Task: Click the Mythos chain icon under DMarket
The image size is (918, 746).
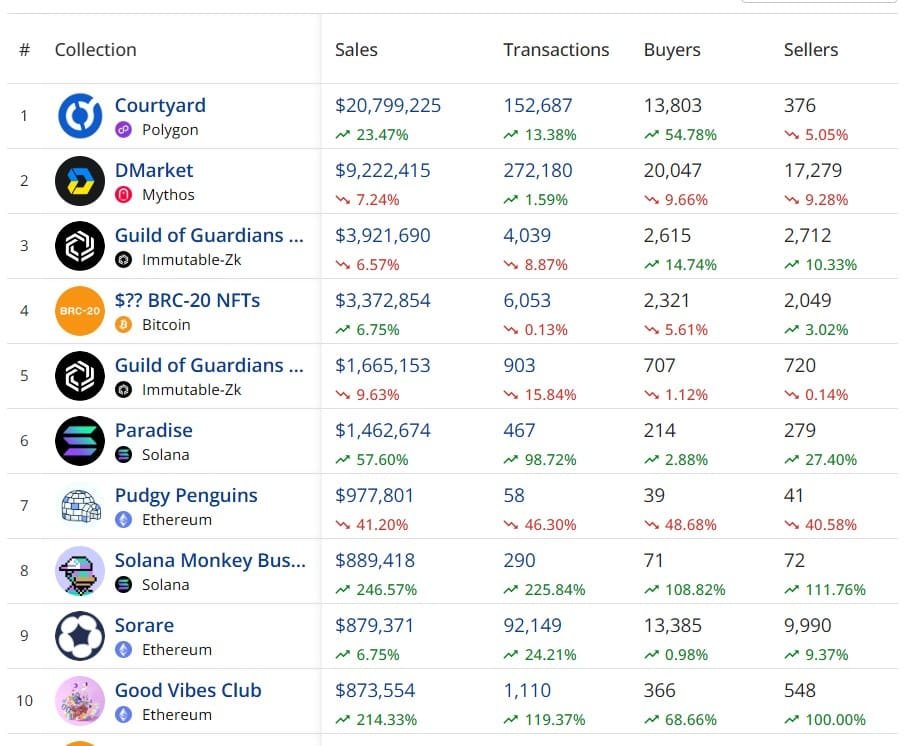Action: 123,194
